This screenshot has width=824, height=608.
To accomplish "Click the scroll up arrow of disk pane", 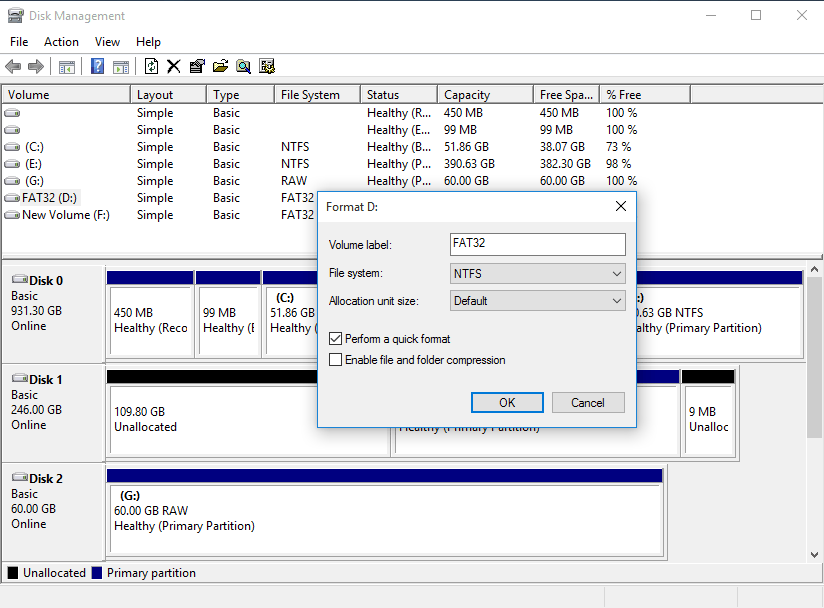I will (815, 269).
